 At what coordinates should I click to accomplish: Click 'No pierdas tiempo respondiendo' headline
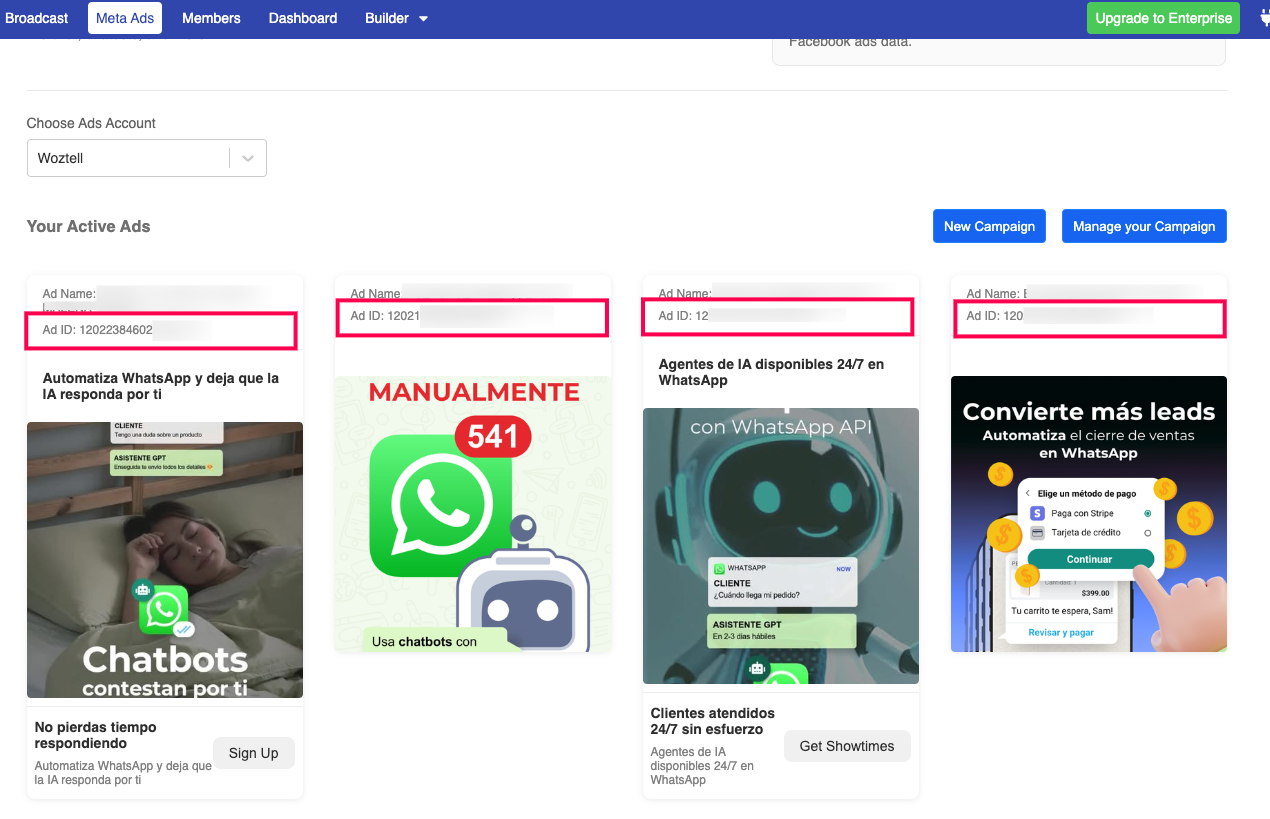tap(96, 735)
